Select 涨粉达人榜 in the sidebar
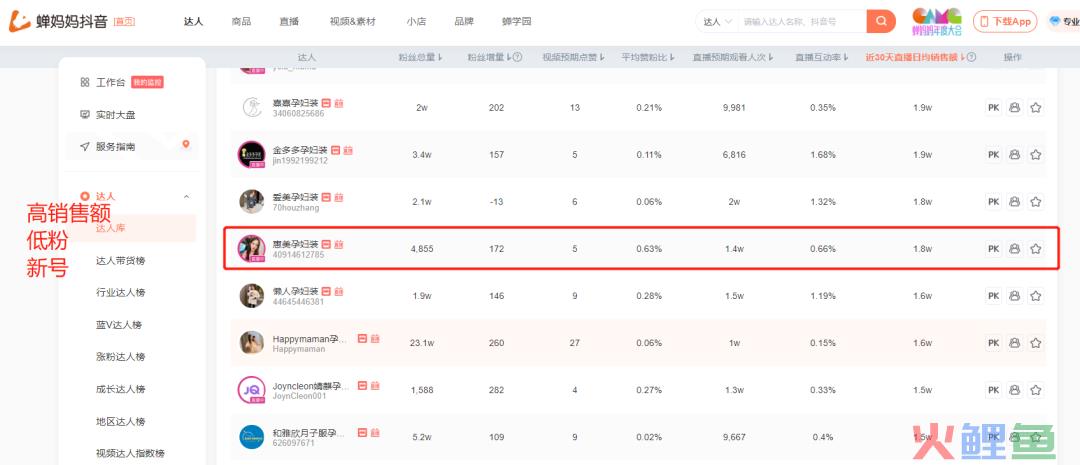This screenshot has width=1080, height=465. point(121,357)
